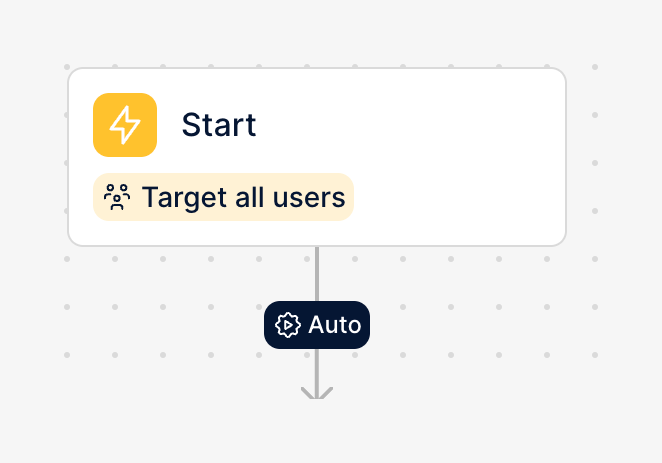Click empty space inside the Start card, right of the title
The width and height of the screenshot is (662, 463).
point(420,125)
